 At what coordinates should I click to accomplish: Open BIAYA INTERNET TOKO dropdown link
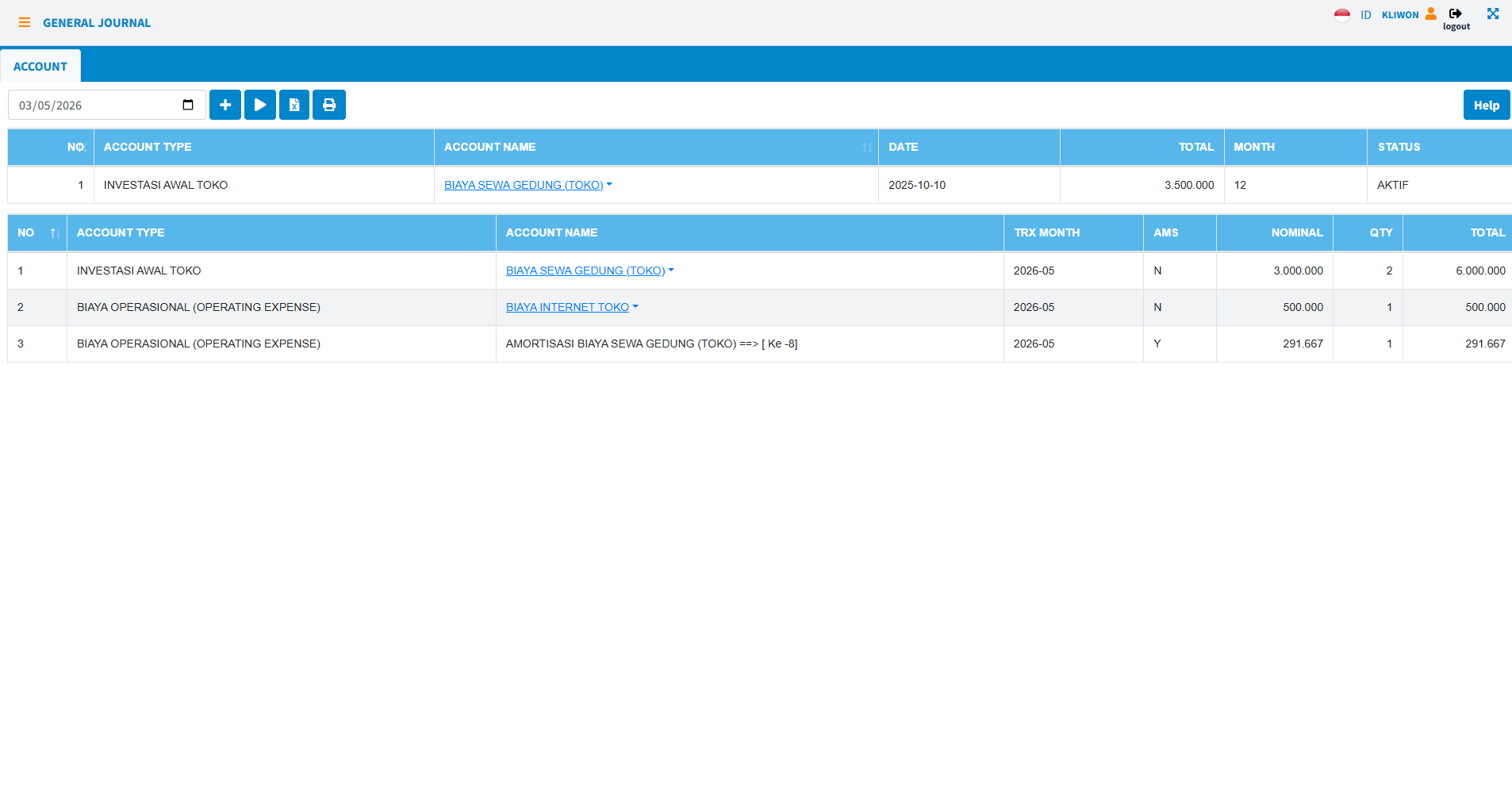point(572,307)
